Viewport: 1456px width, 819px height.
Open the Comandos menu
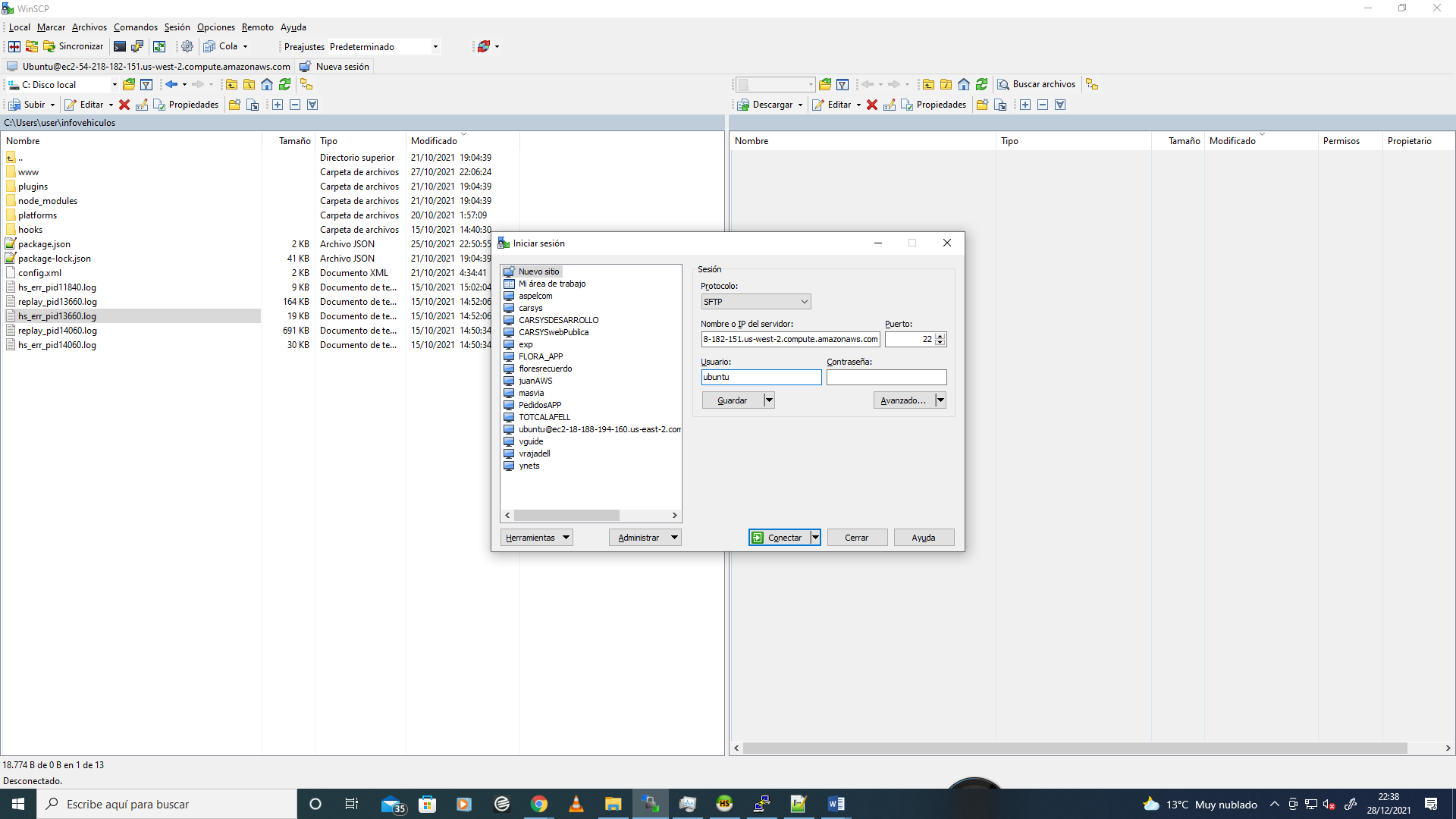(x=135, y=27)
